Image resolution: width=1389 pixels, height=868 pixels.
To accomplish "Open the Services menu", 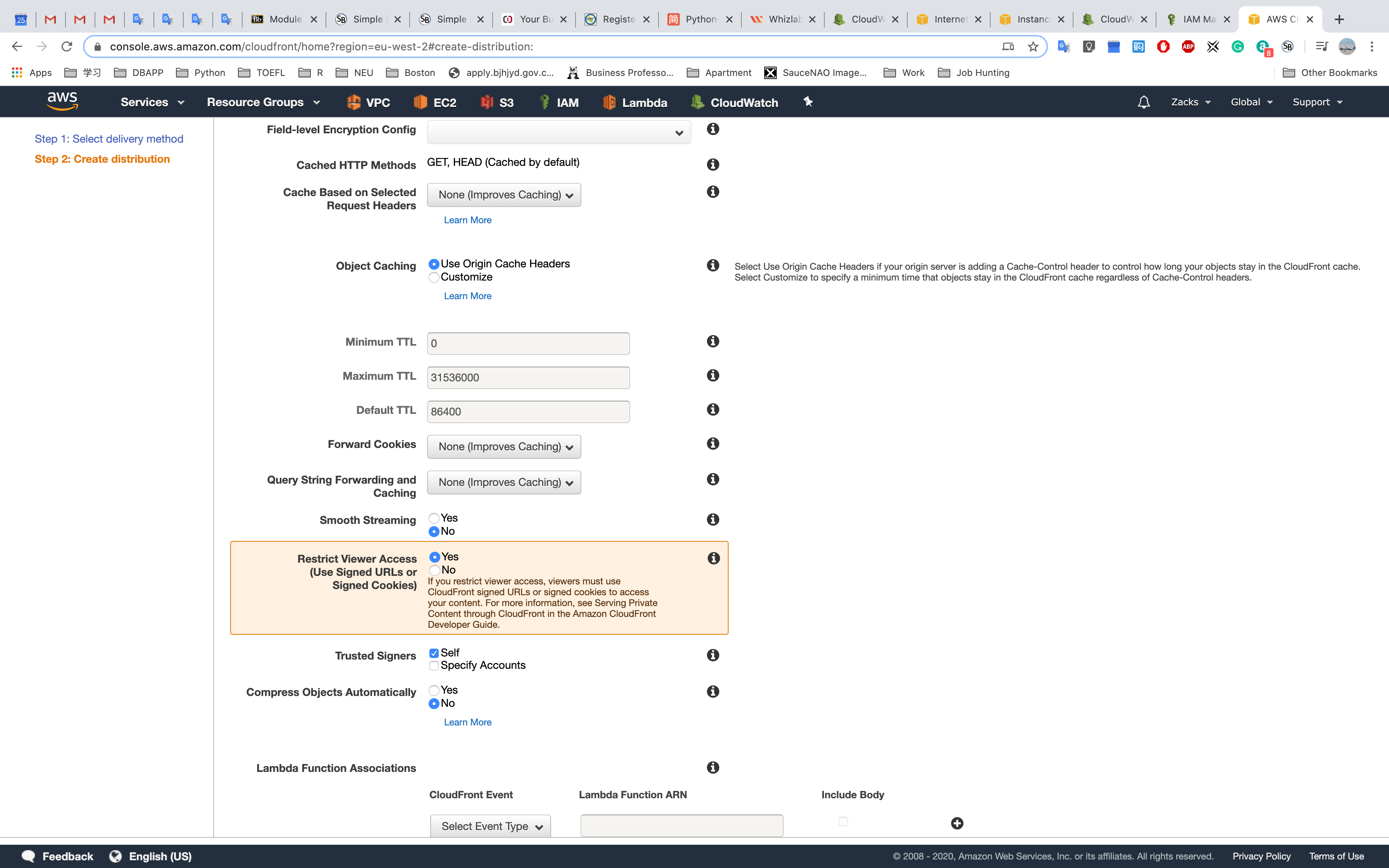I will tap(152, 102).
